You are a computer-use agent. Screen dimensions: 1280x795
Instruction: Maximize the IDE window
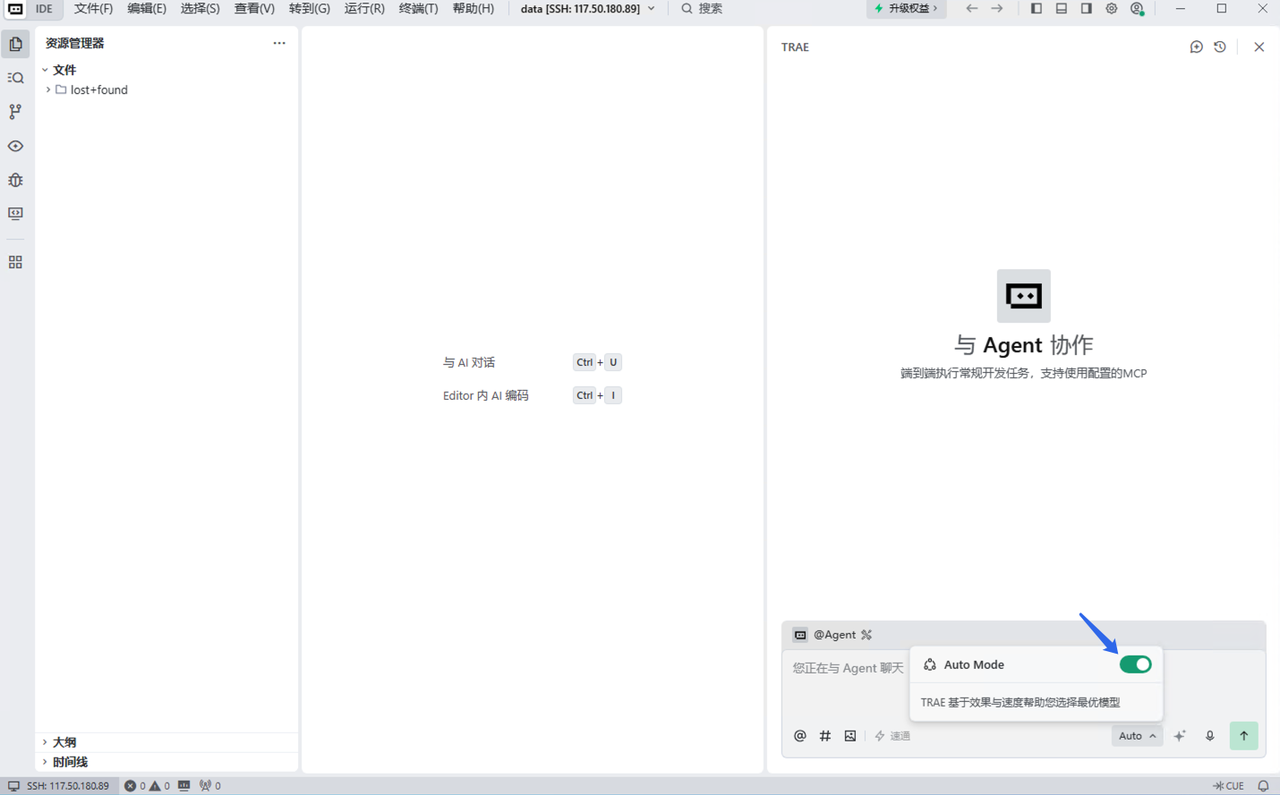pyautogui.click(x=1221, y=9)
